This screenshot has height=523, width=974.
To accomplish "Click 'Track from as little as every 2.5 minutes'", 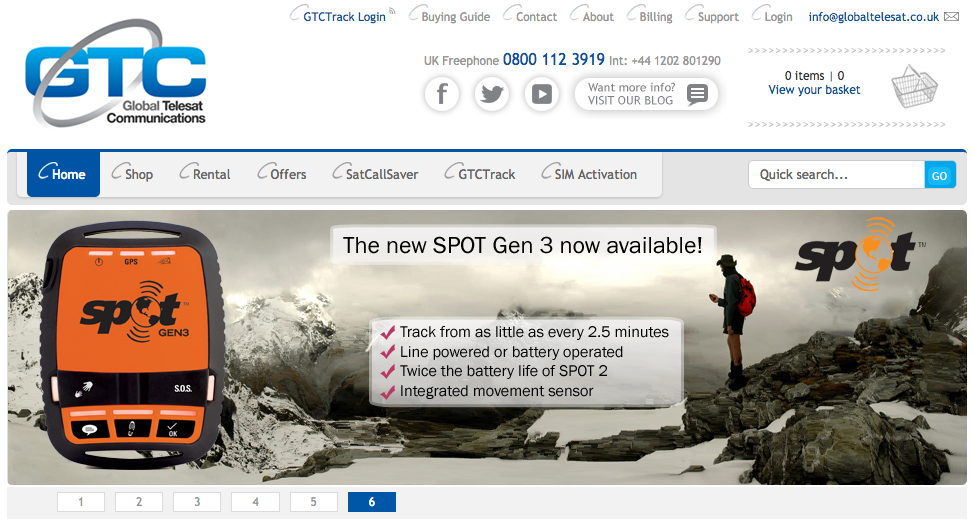I will coord(534,332).
